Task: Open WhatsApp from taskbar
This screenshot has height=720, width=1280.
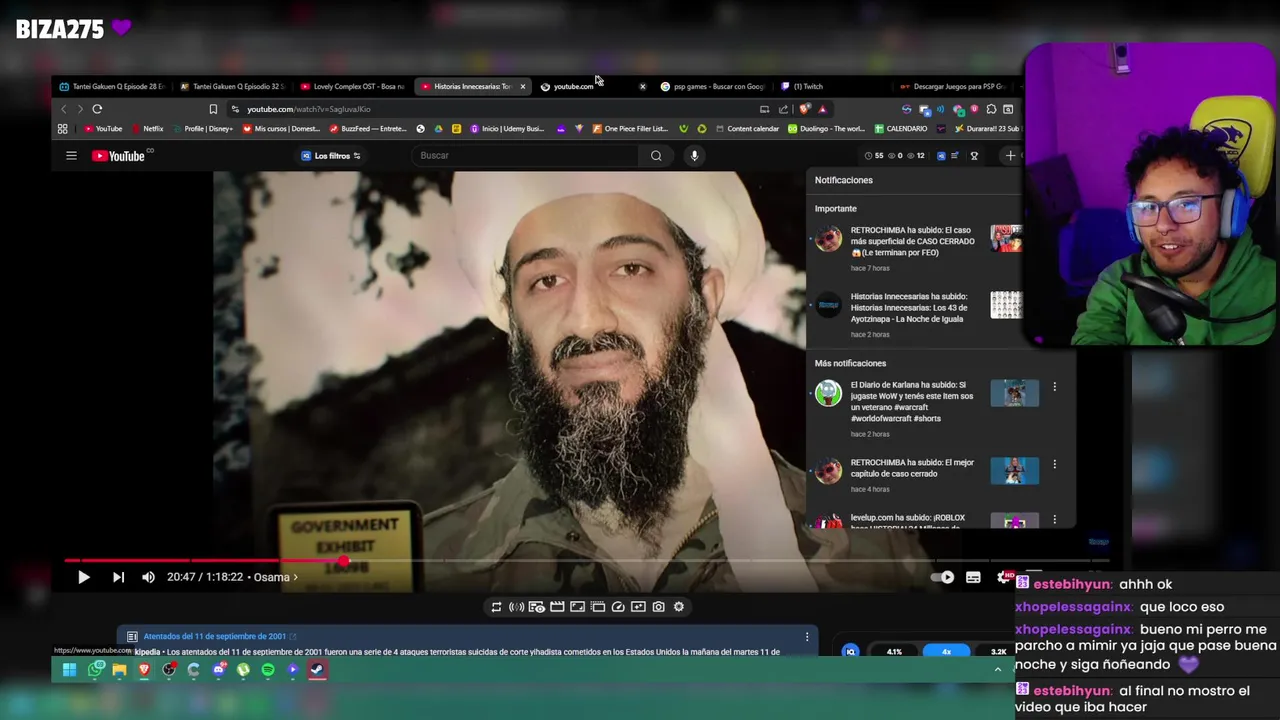Action: point(95,670)
